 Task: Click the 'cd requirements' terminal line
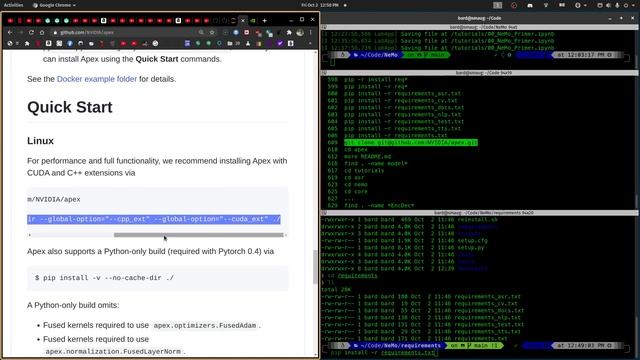[x=353, y=276]
